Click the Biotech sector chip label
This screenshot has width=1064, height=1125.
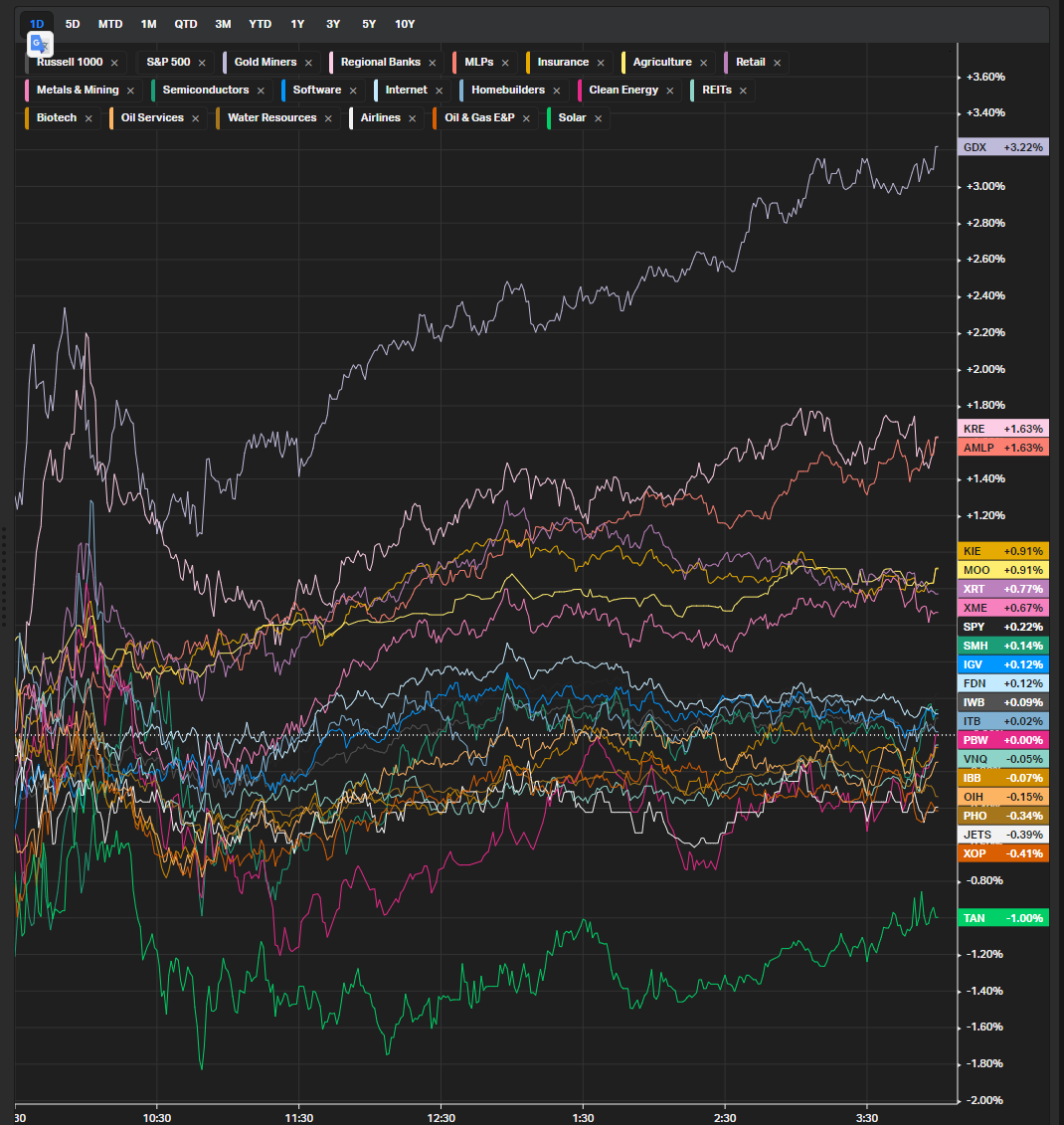point(56,118)
